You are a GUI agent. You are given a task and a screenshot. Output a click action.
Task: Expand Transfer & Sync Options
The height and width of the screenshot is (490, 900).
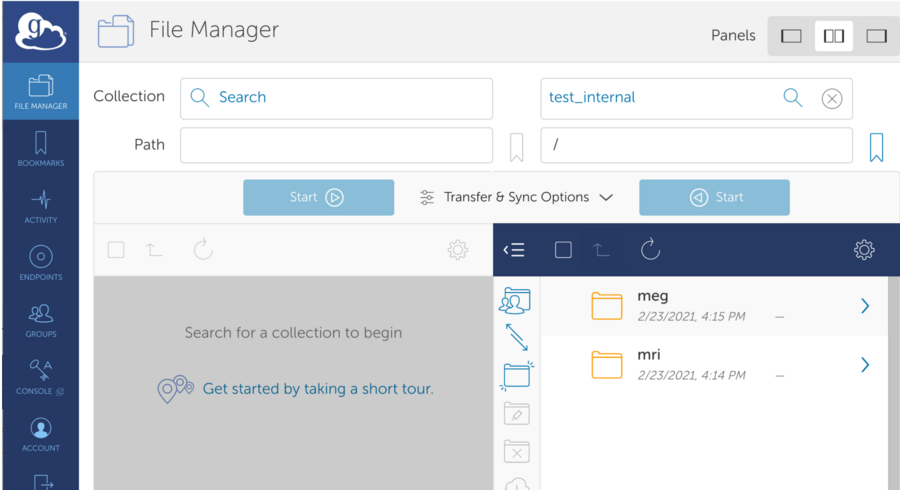coord(516,197)
